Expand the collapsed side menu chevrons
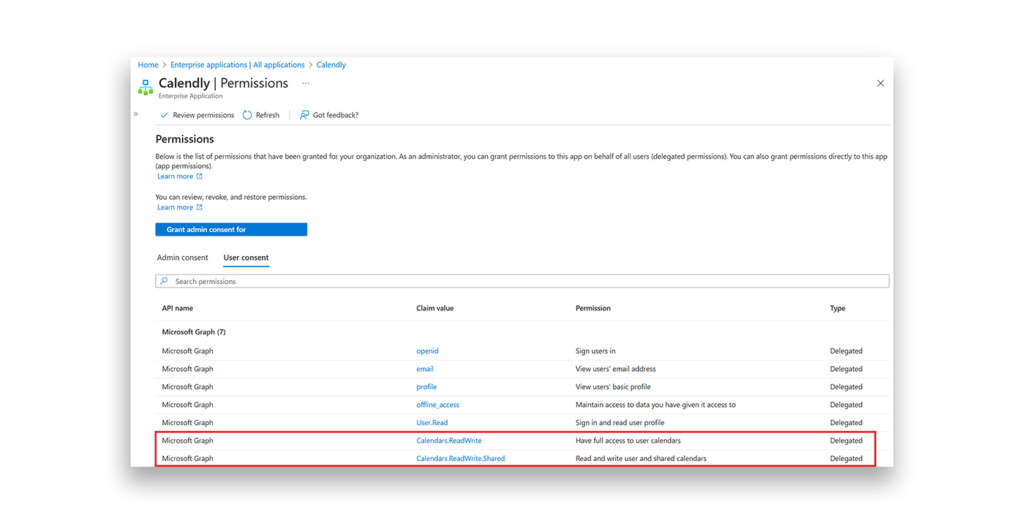The image size is (1024, 524). click(136, 114)
